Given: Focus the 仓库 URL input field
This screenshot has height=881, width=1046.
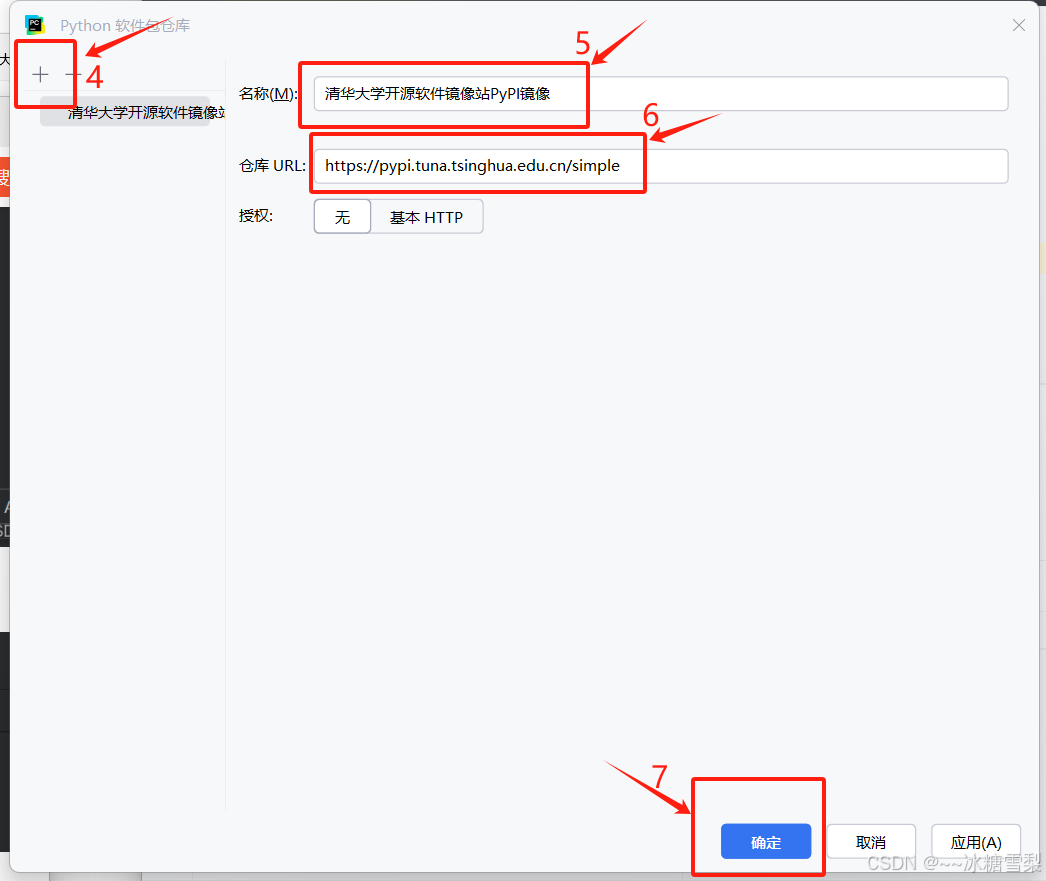Looking at the screenshot, I should [x=660, y=166].
